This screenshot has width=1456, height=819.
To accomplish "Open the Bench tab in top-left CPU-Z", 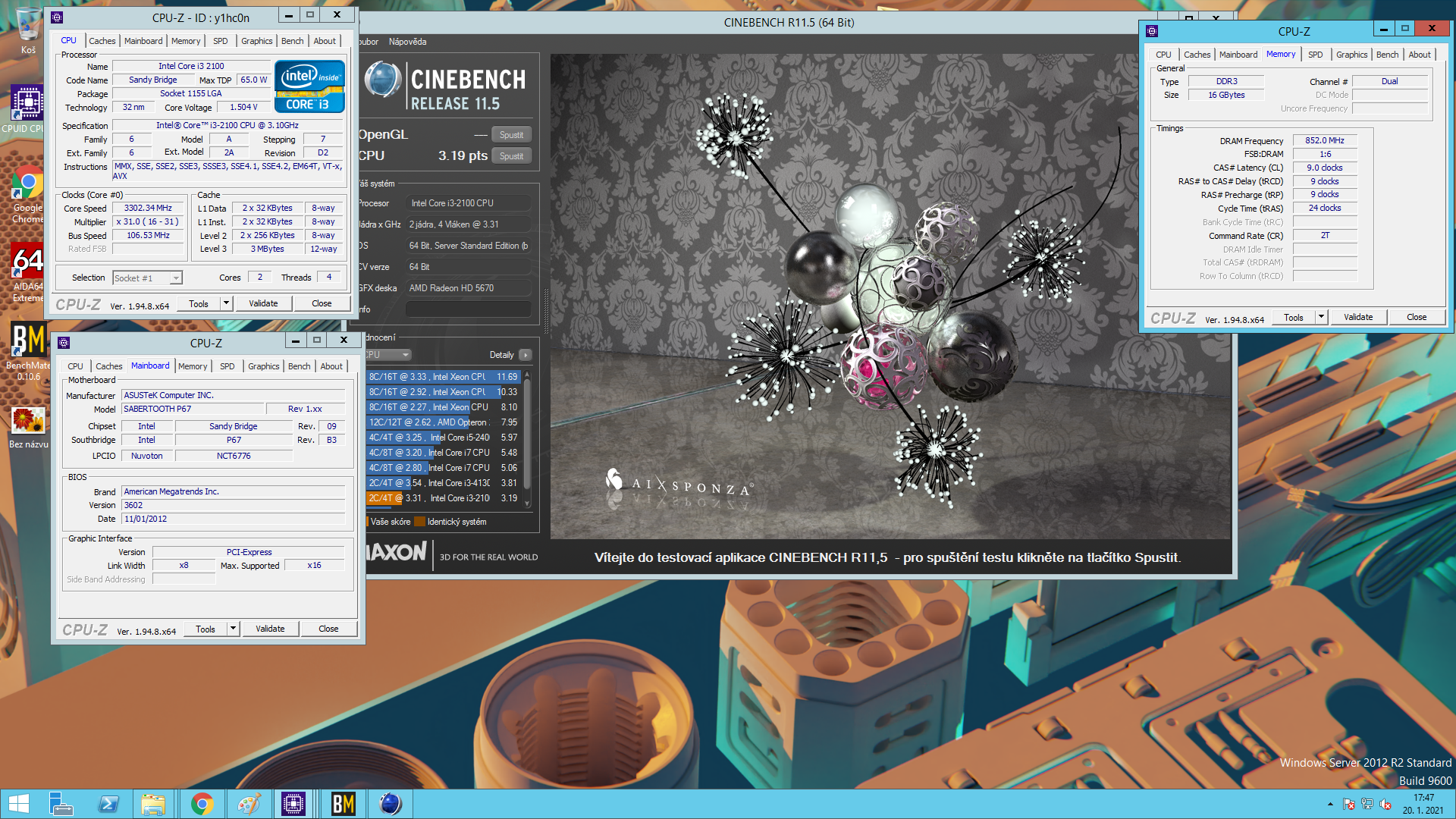I will tap(292, 41).
